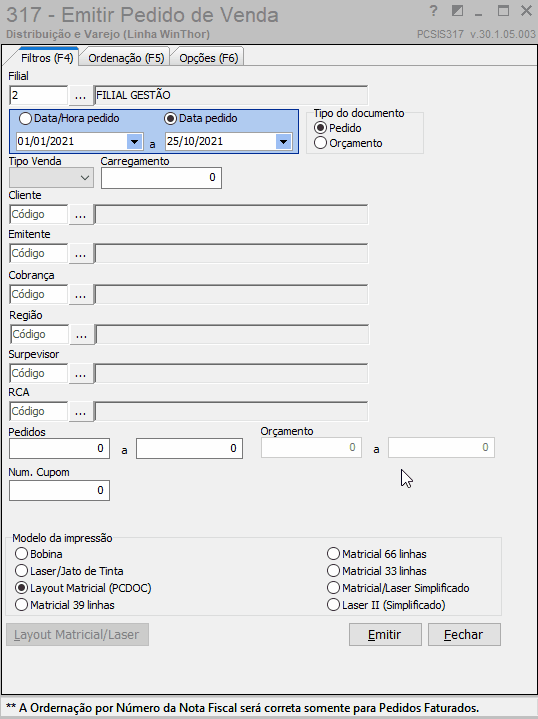Screen dimensions: 538x719
Task: Open the help question mark icon
Action: pyautogui.click(x=433, y=11)
